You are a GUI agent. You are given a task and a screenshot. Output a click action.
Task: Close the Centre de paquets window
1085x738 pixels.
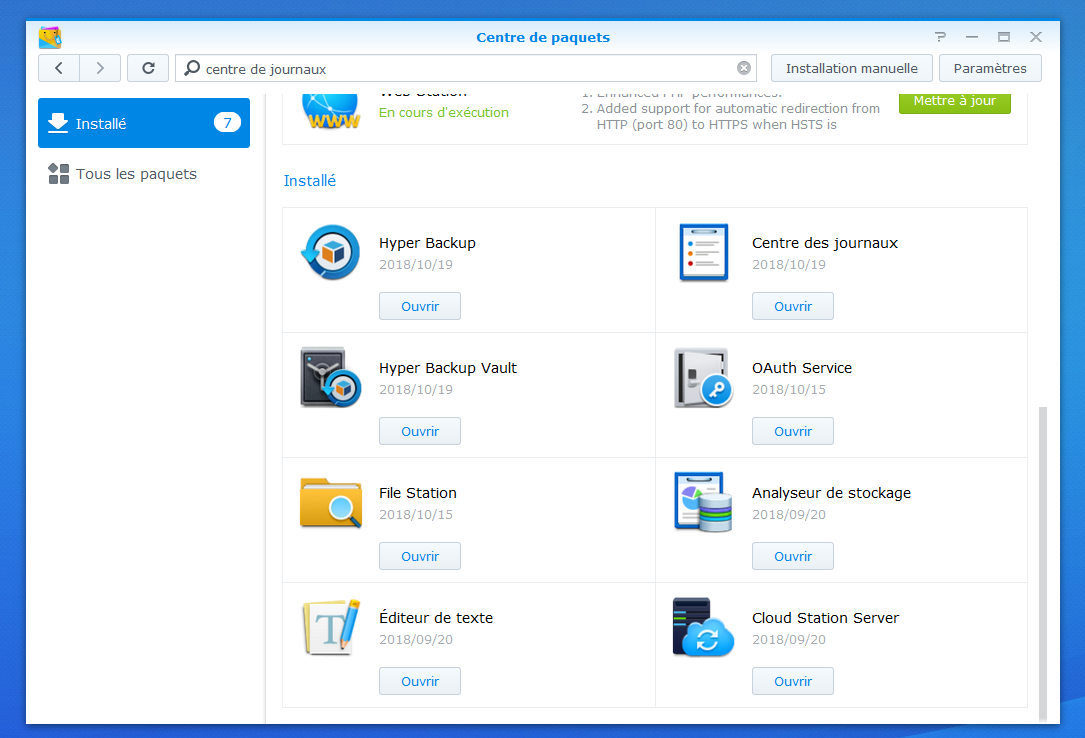click(1035, 37)
